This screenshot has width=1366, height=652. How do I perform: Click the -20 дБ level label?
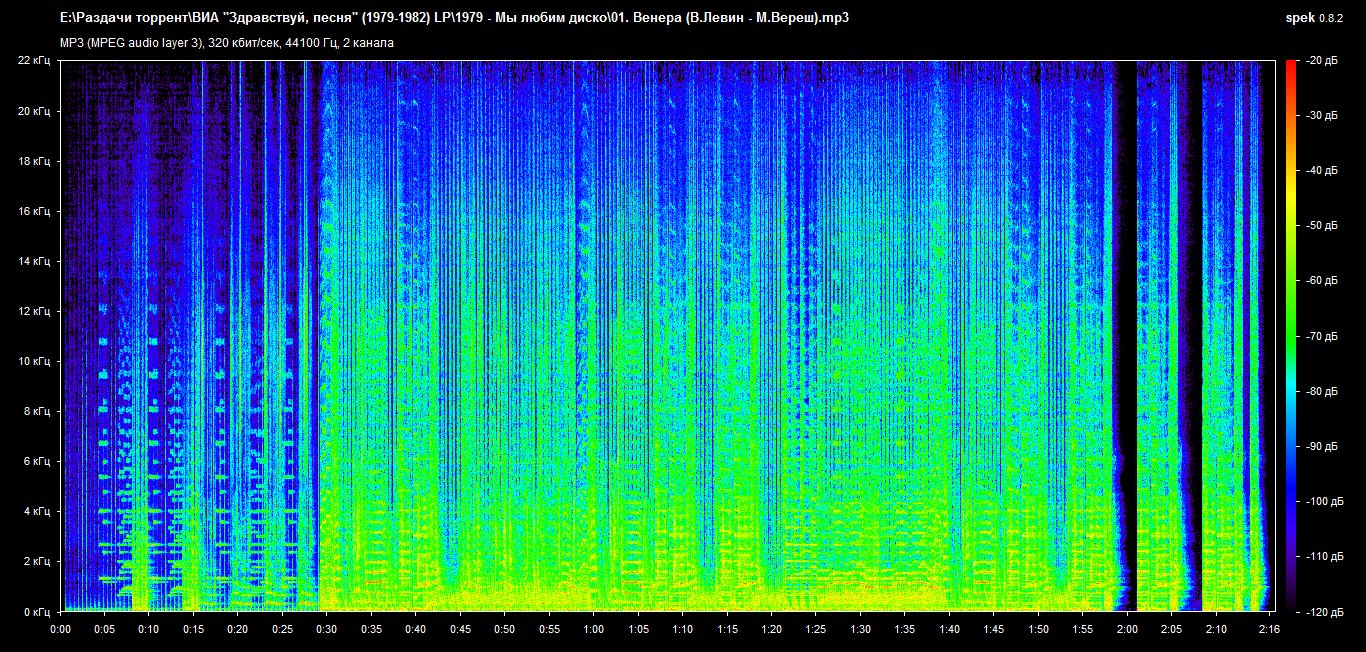click(1320, 61)
